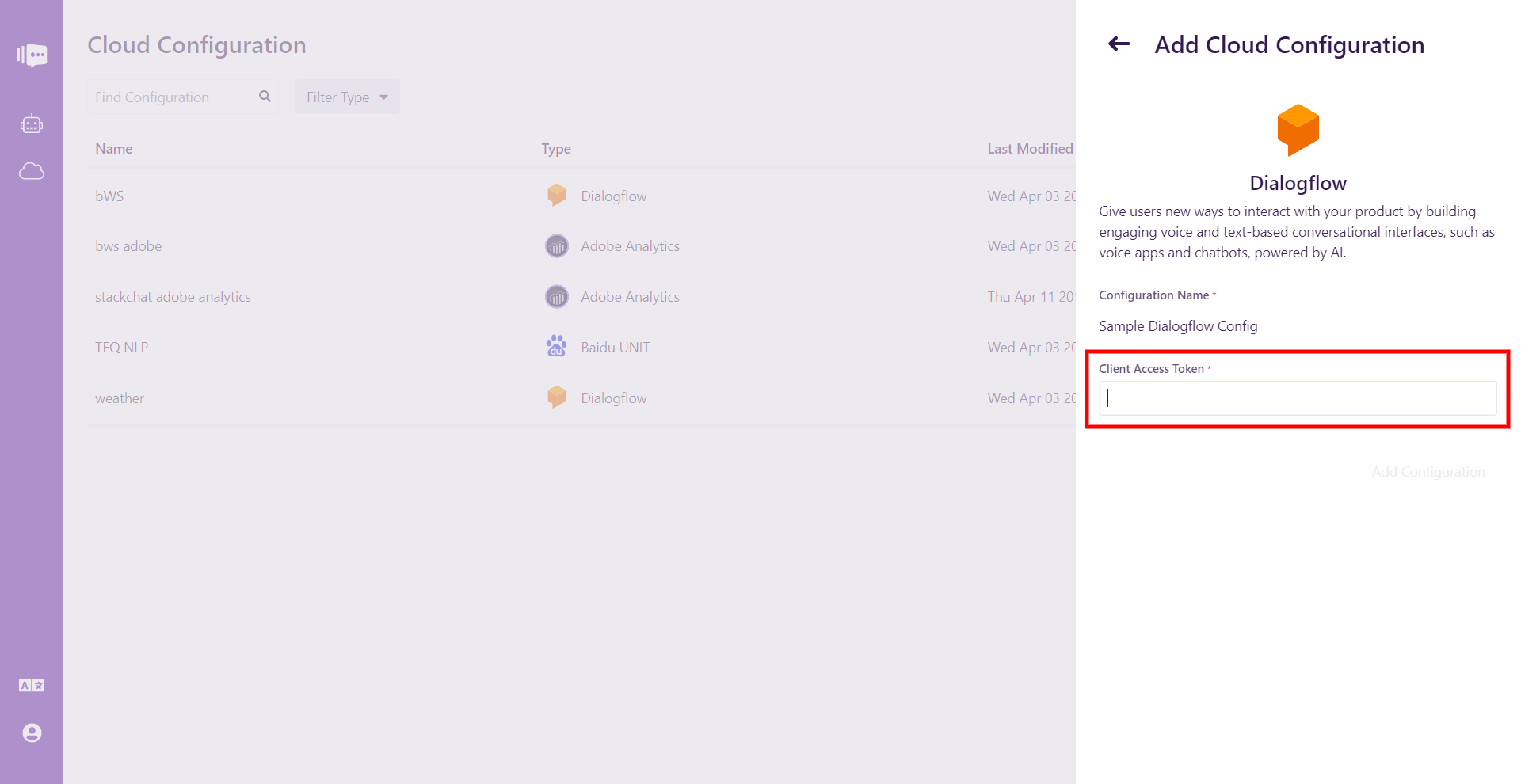This screenshot has height=784, width=1521.
Task: Click the Add Cloud Configuration heading
Action: point(1289,45)
